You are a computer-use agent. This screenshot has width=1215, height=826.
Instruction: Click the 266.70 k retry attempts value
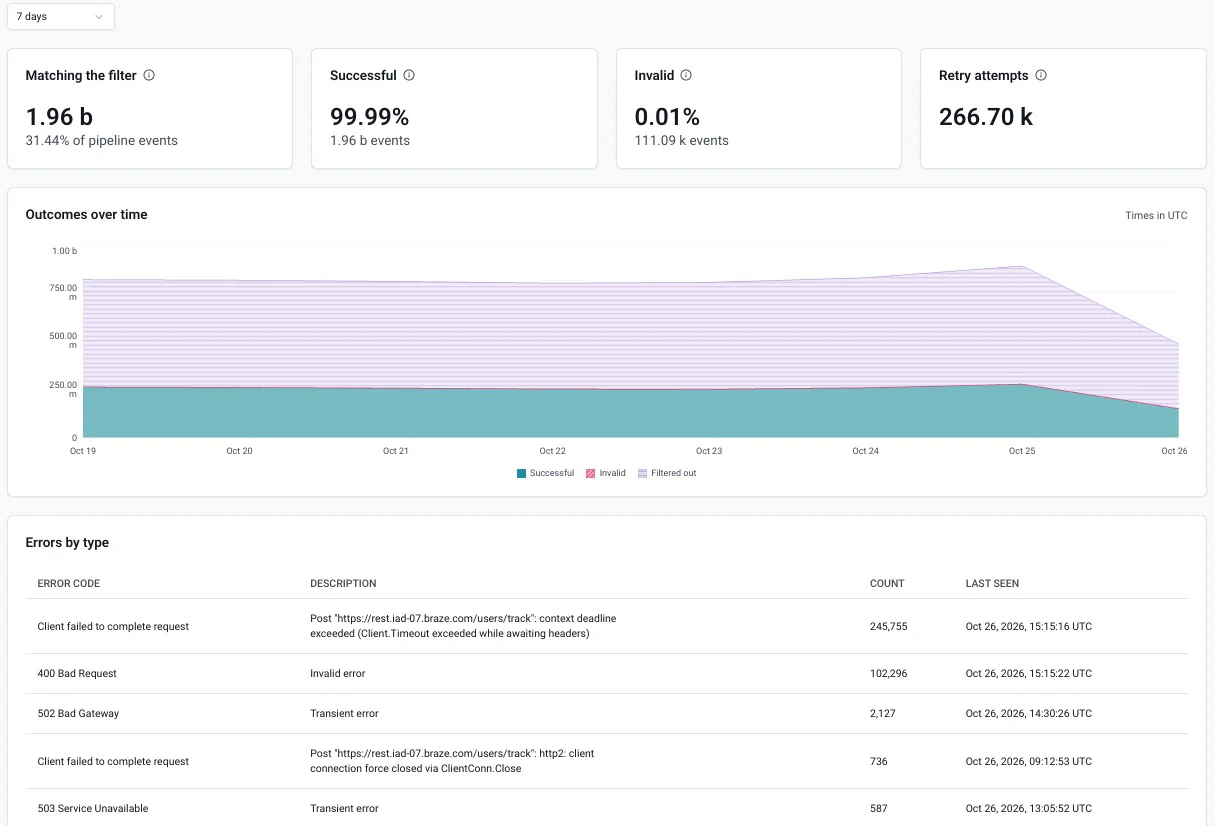(986, 116)
